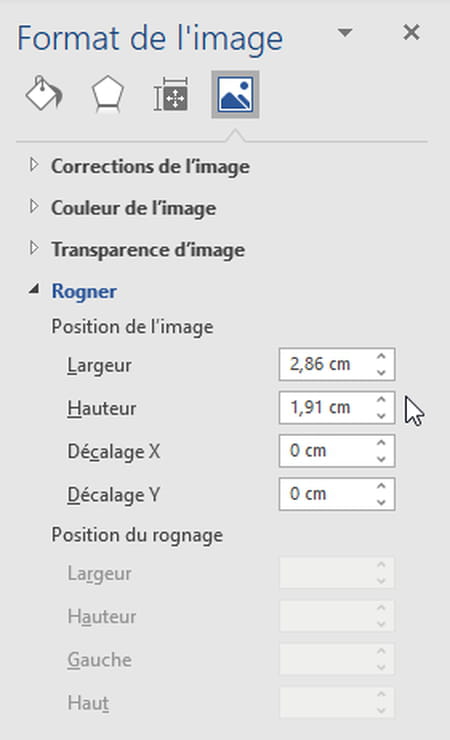Open the Fill & Line paint bucket tab

(x=44, y=94)
